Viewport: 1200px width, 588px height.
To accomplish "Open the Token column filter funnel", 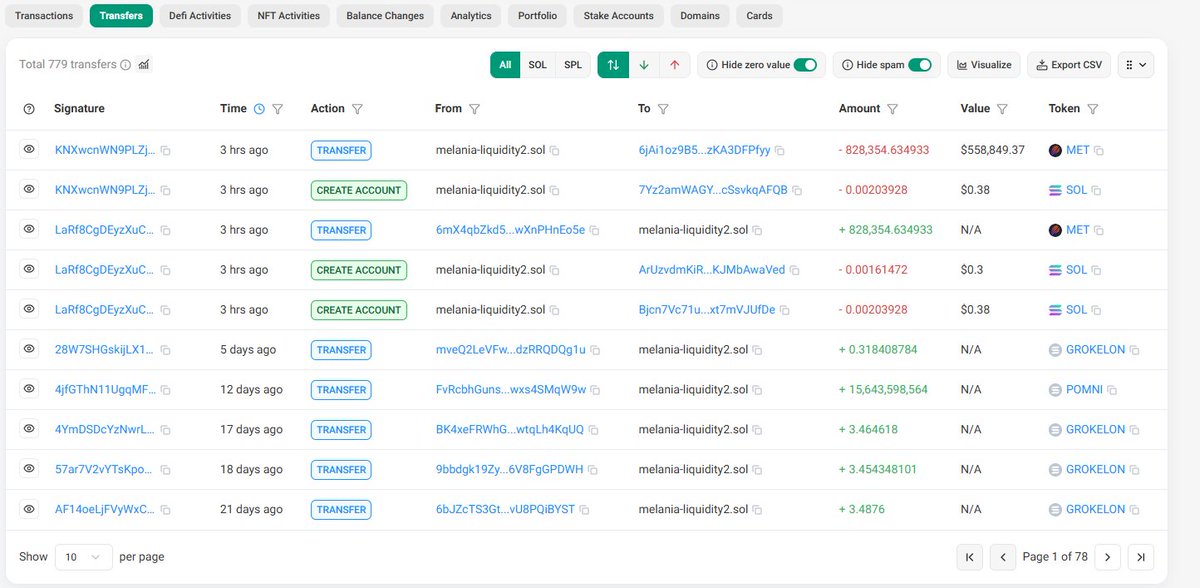I will click(1094, 108).
